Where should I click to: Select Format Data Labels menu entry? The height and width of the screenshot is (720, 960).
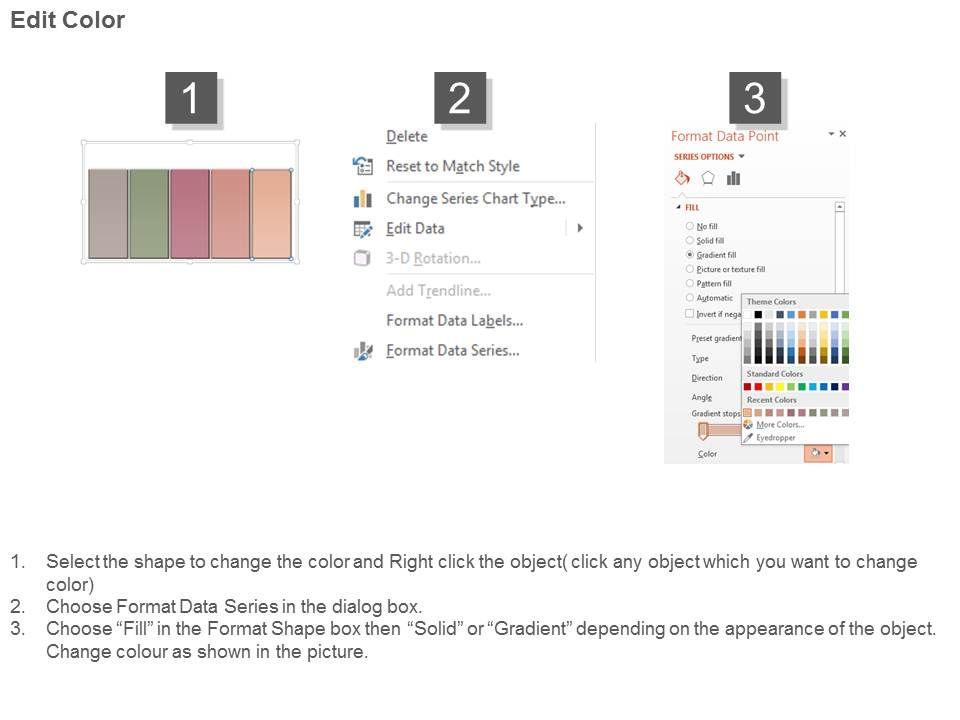[454, 320]
